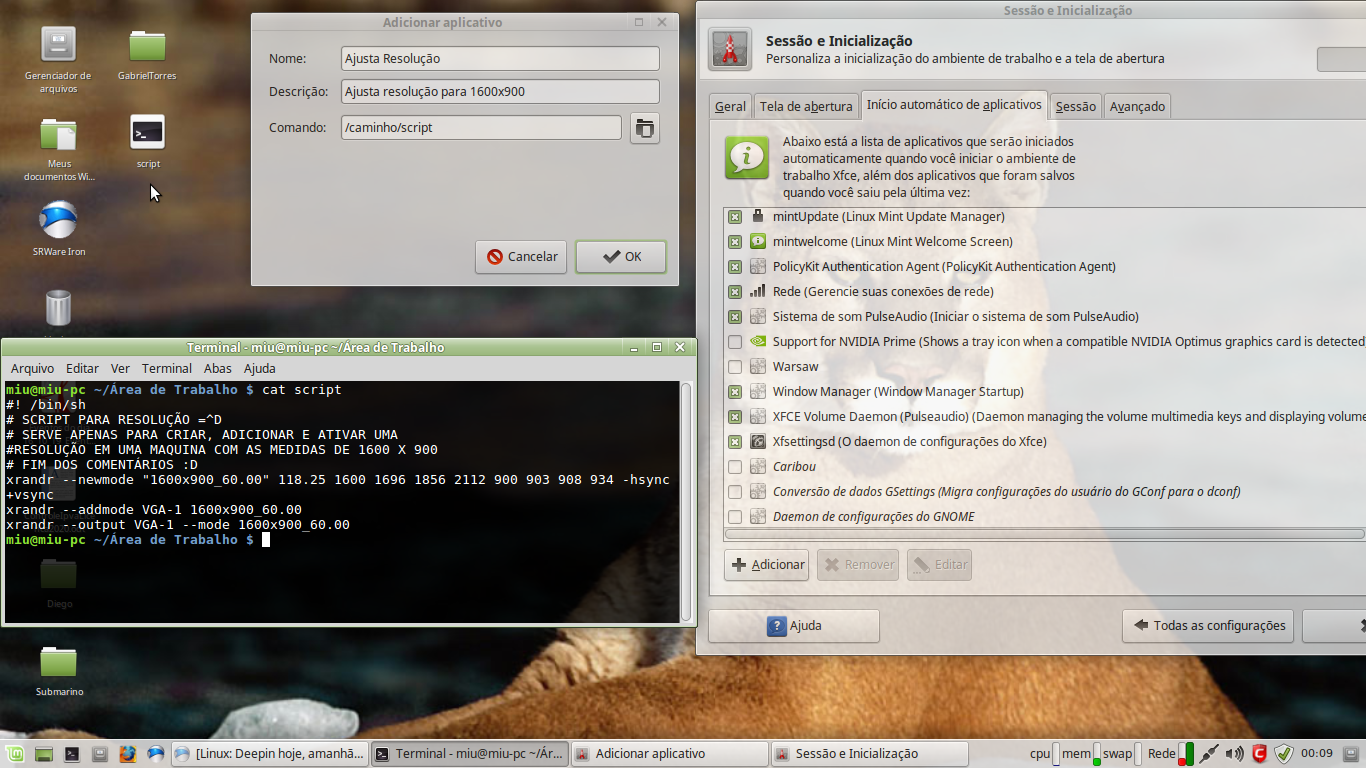
Task: Switch to the Geral tab
Action: point(730,106)
